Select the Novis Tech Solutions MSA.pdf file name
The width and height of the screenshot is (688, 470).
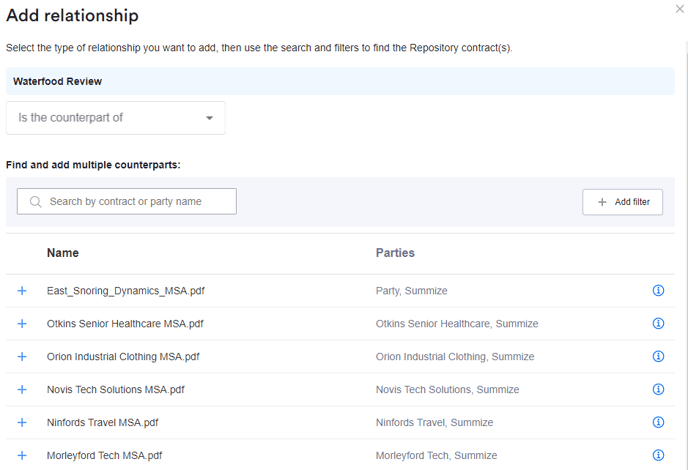click(x=115, y=390)
